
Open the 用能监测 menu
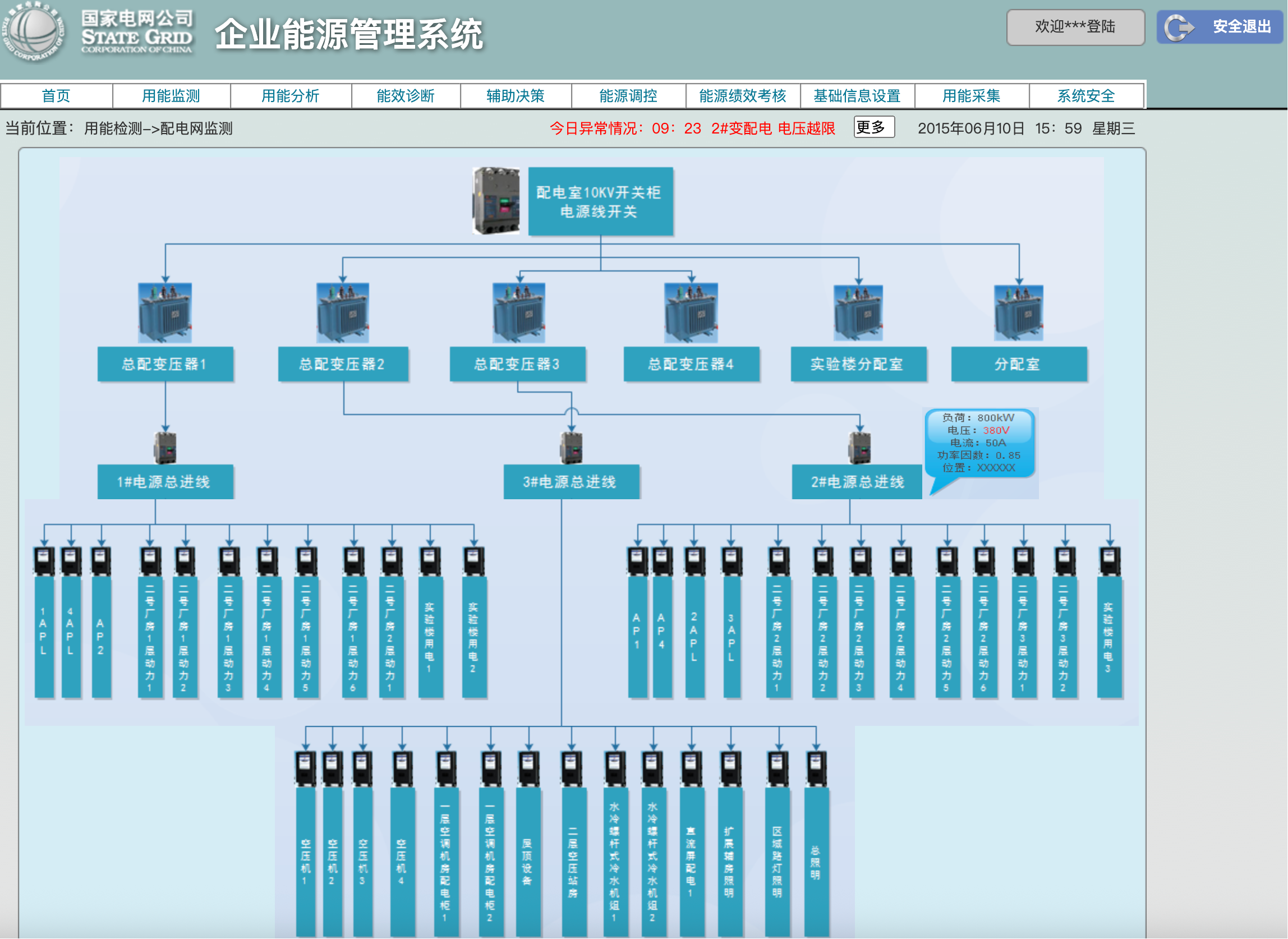pos(171,96)
